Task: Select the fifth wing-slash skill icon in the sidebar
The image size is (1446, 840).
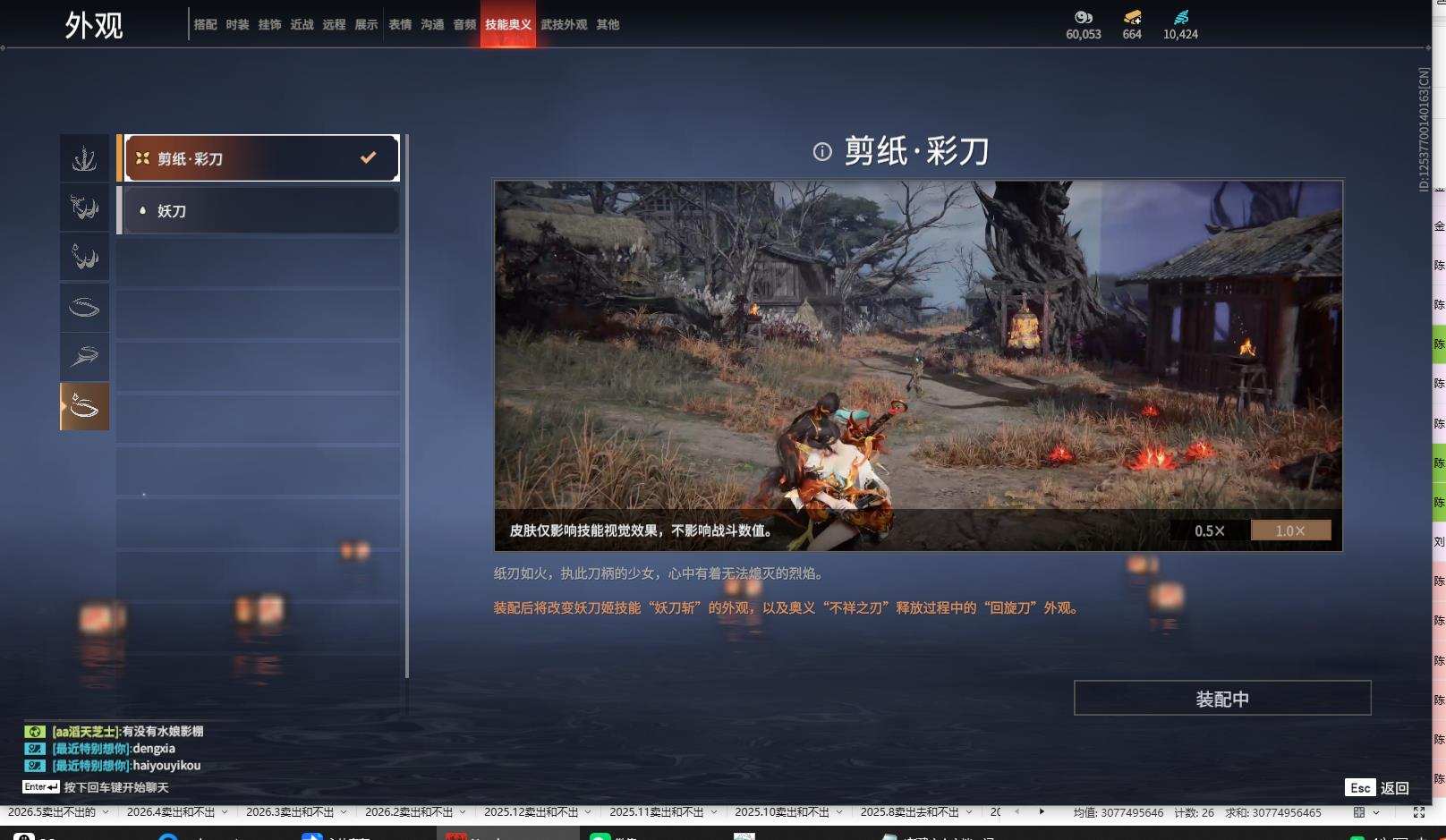Action: click(84, 357)
